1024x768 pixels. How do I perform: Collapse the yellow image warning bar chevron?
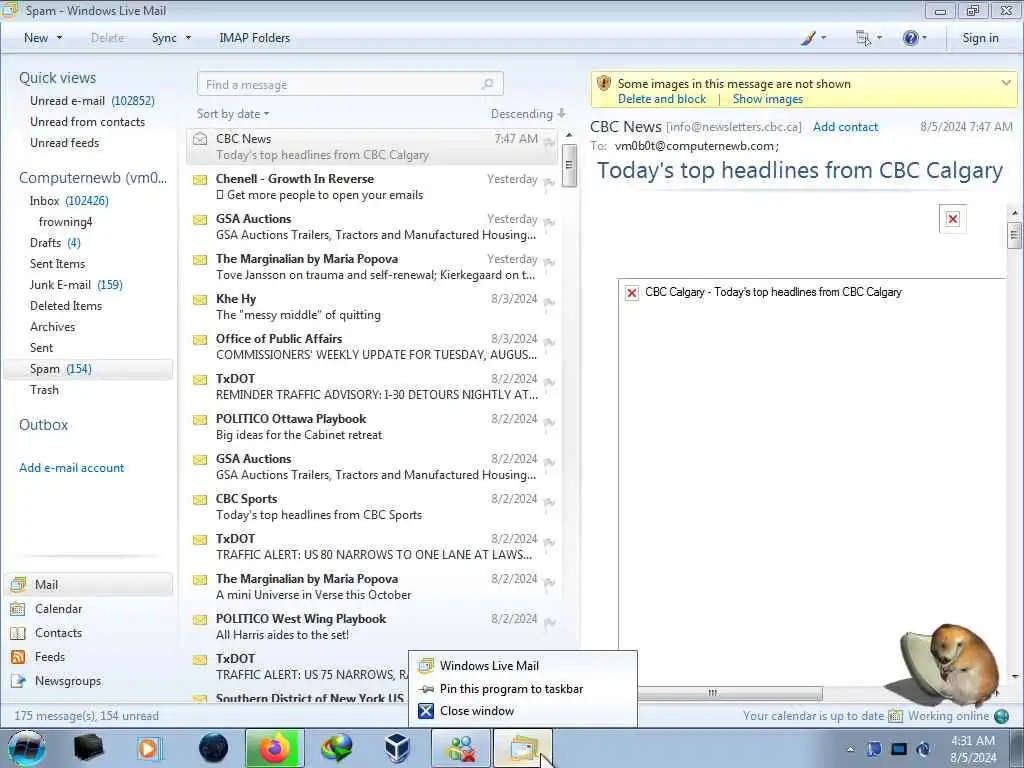[x=1006, y=83]
